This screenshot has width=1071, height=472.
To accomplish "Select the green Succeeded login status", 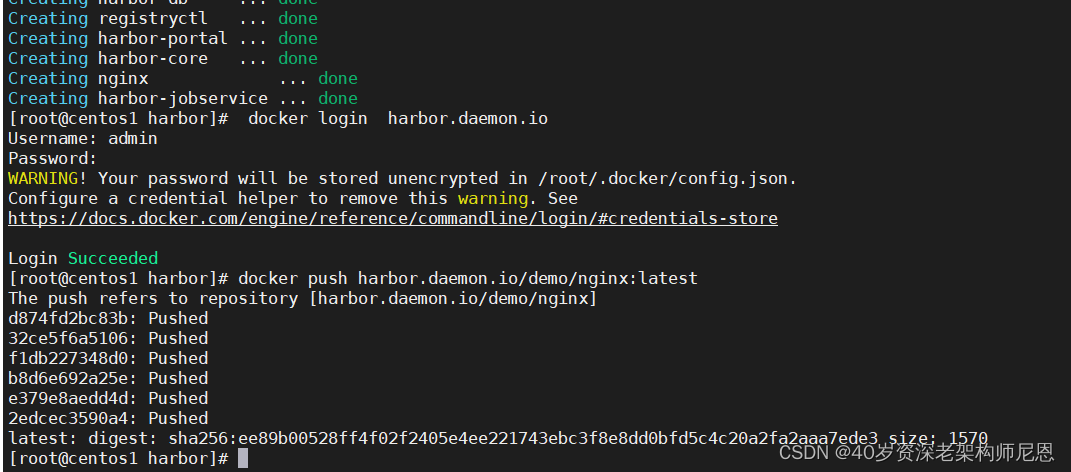I will click(x=113, y=258).
